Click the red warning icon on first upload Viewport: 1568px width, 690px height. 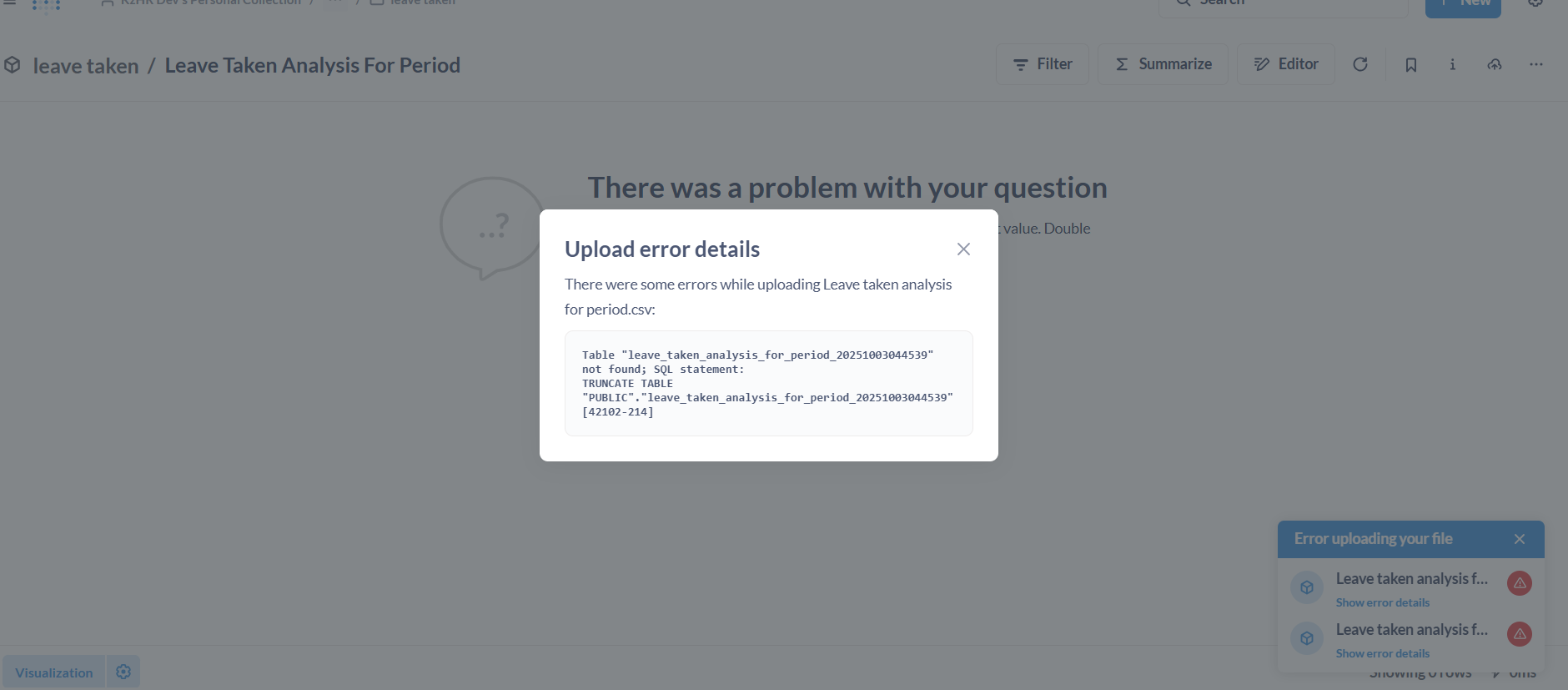tap(1519, 583)
